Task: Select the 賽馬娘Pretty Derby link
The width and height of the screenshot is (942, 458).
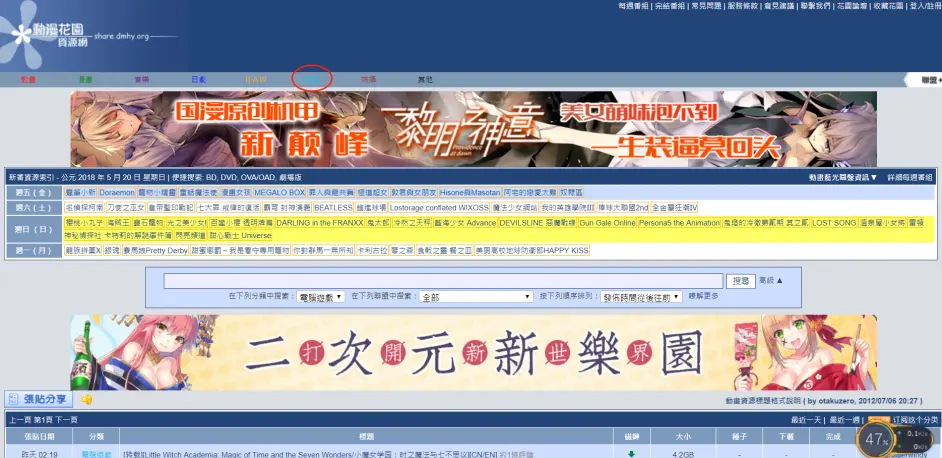Action: click(x=156, y=250)
